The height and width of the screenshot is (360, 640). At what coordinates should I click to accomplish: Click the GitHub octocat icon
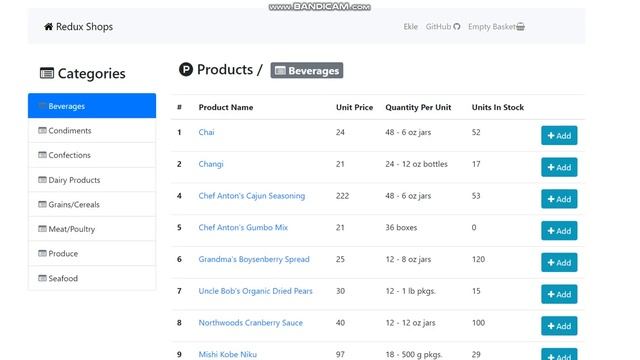click(x=456, y=27)
